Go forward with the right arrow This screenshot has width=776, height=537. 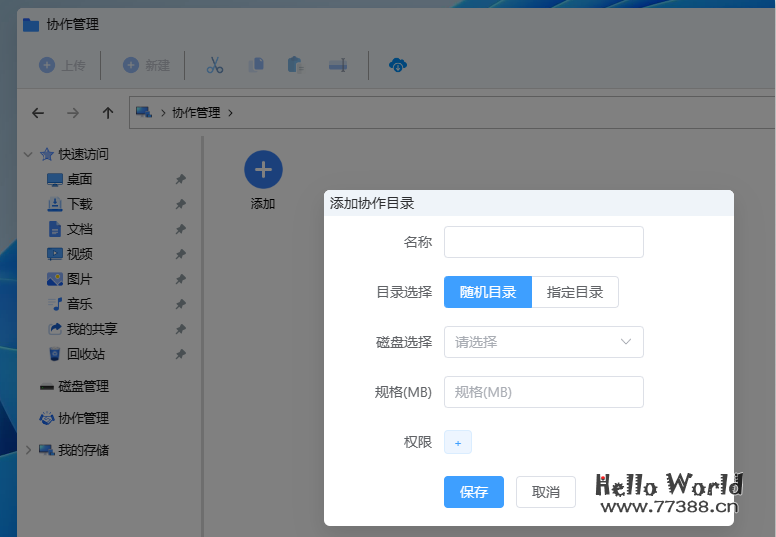coord(73,113)
